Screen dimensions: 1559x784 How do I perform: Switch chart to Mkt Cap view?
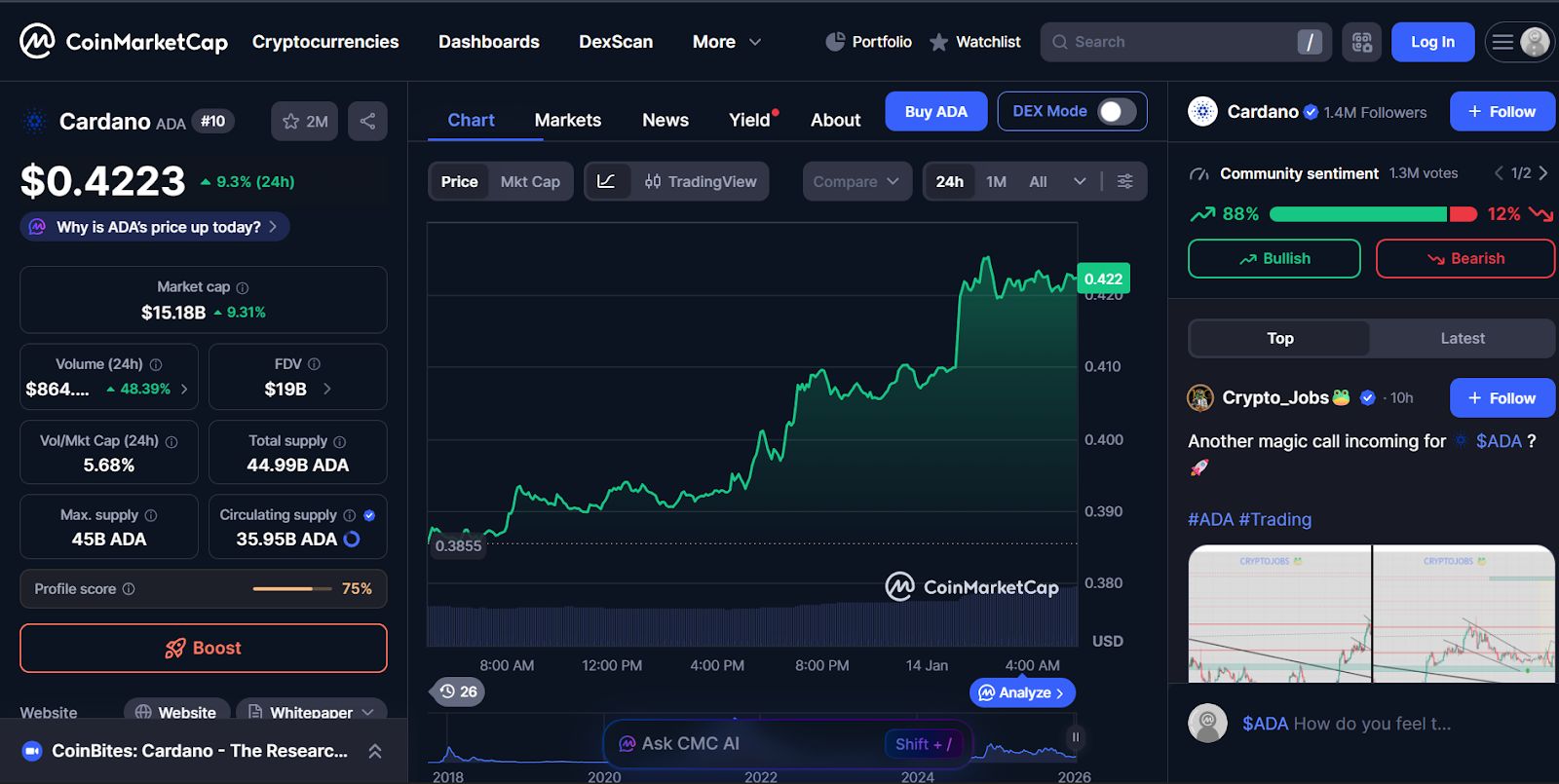[x=530, y=181]
